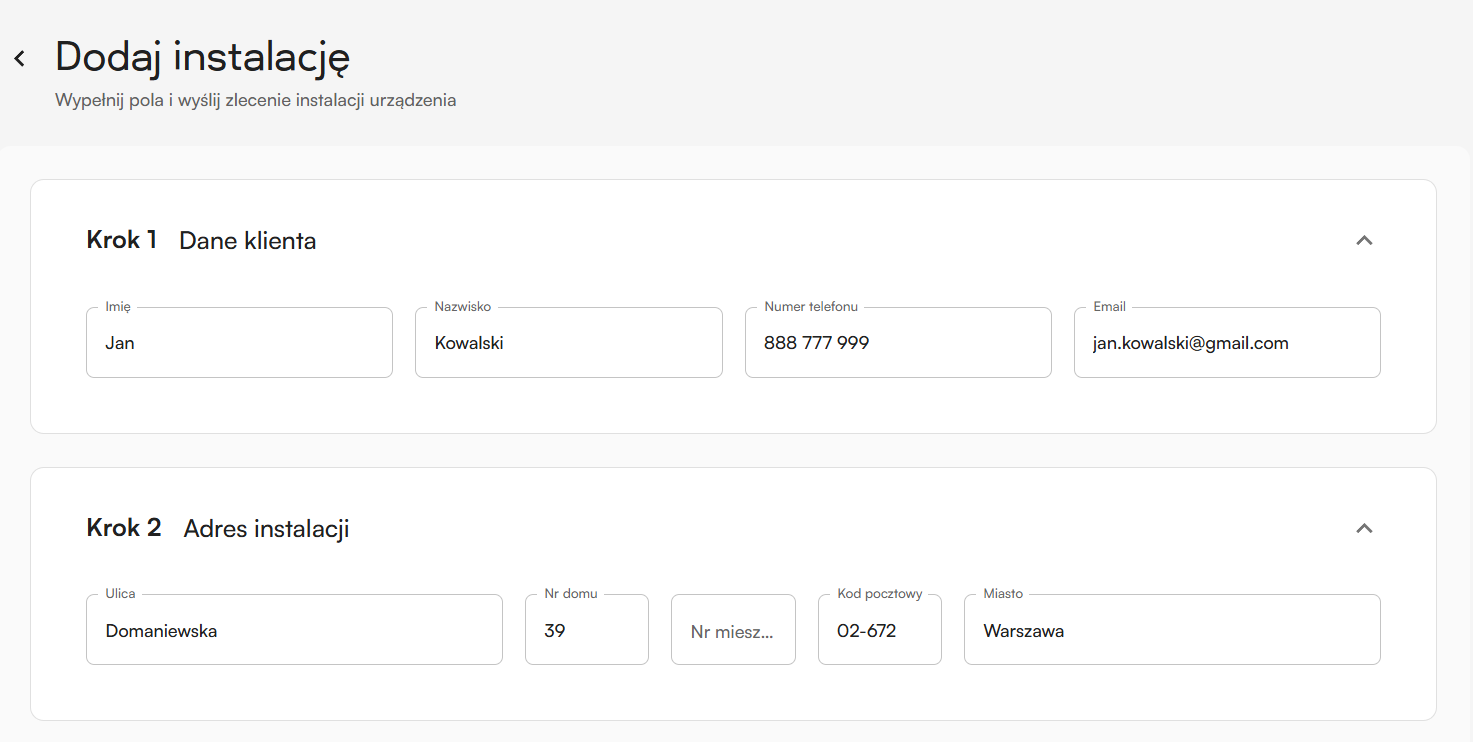
Task: Select the postal code field showing 02-672
Action: pos(879,631)
